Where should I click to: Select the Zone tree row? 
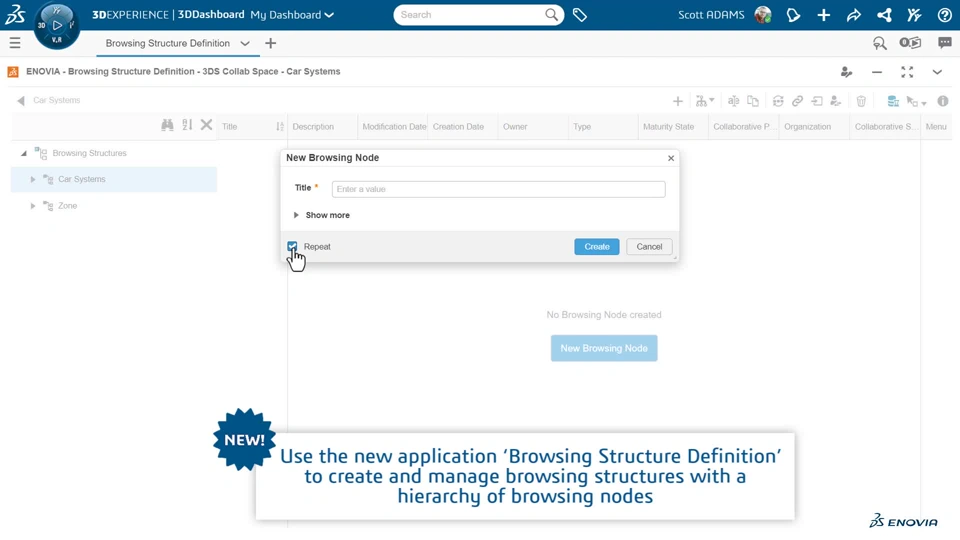(114, 206)
